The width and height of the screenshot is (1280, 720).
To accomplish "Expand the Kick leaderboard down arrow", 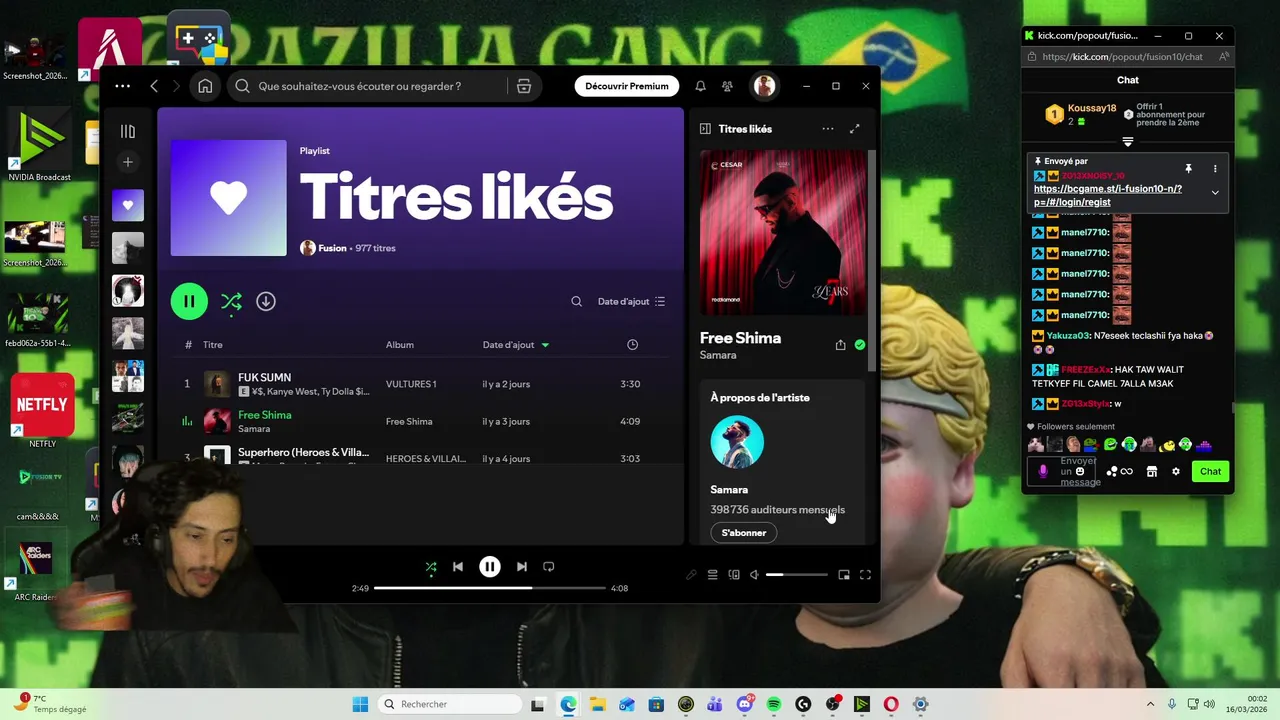I will pos(1128,142).
